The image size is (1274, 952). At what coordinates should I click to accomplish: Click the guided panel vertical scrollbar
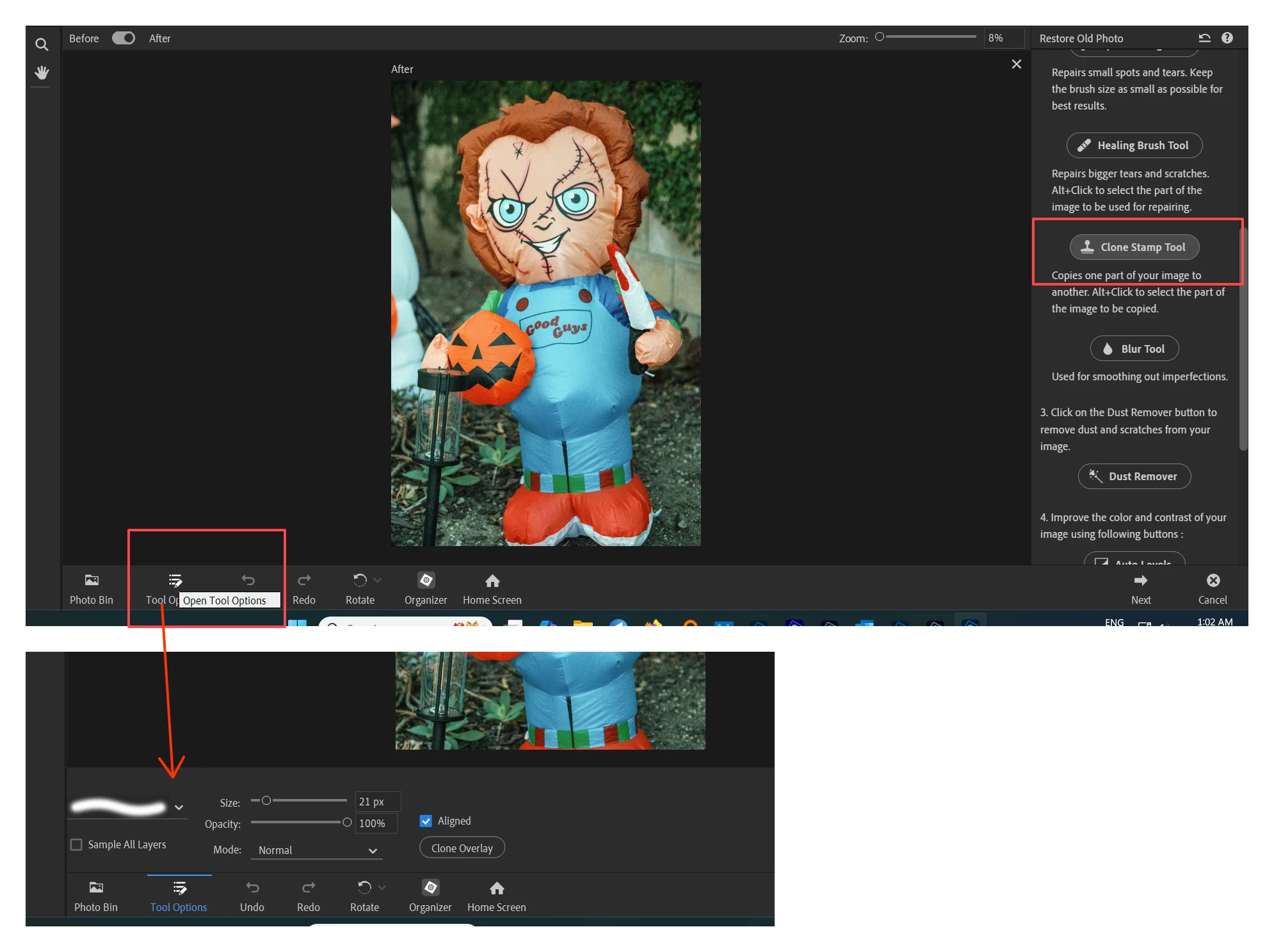1243,339
